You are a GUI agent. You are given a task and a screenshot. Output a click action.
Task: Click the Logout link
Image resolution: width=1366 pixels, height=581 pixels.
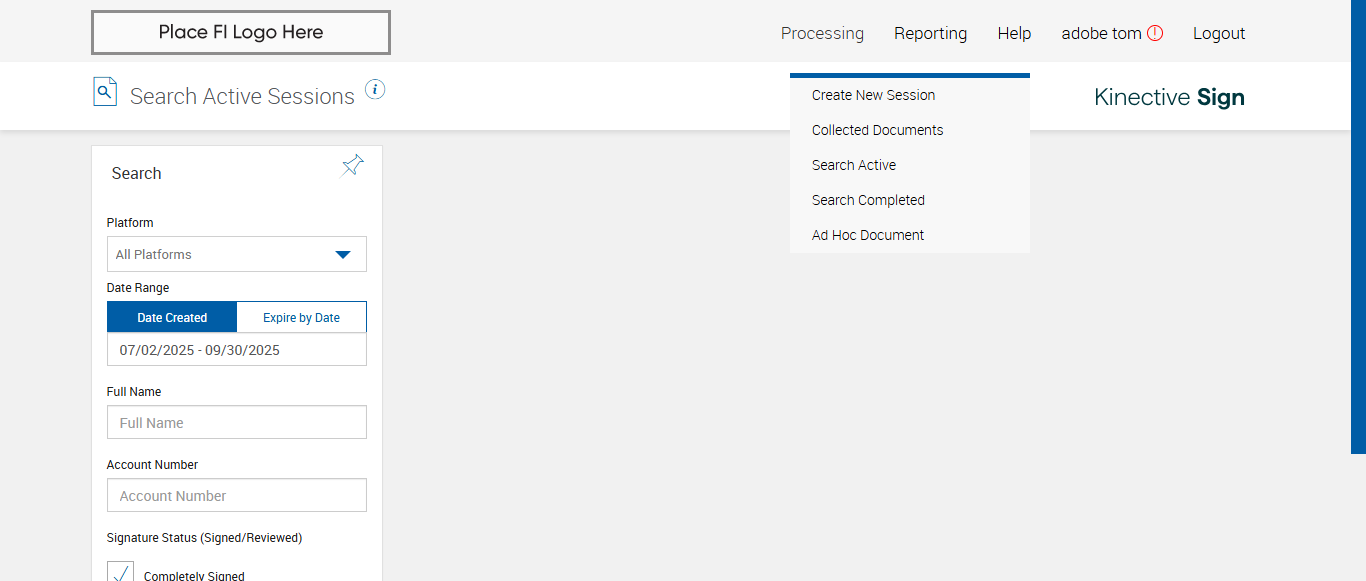click(1219, 33)
